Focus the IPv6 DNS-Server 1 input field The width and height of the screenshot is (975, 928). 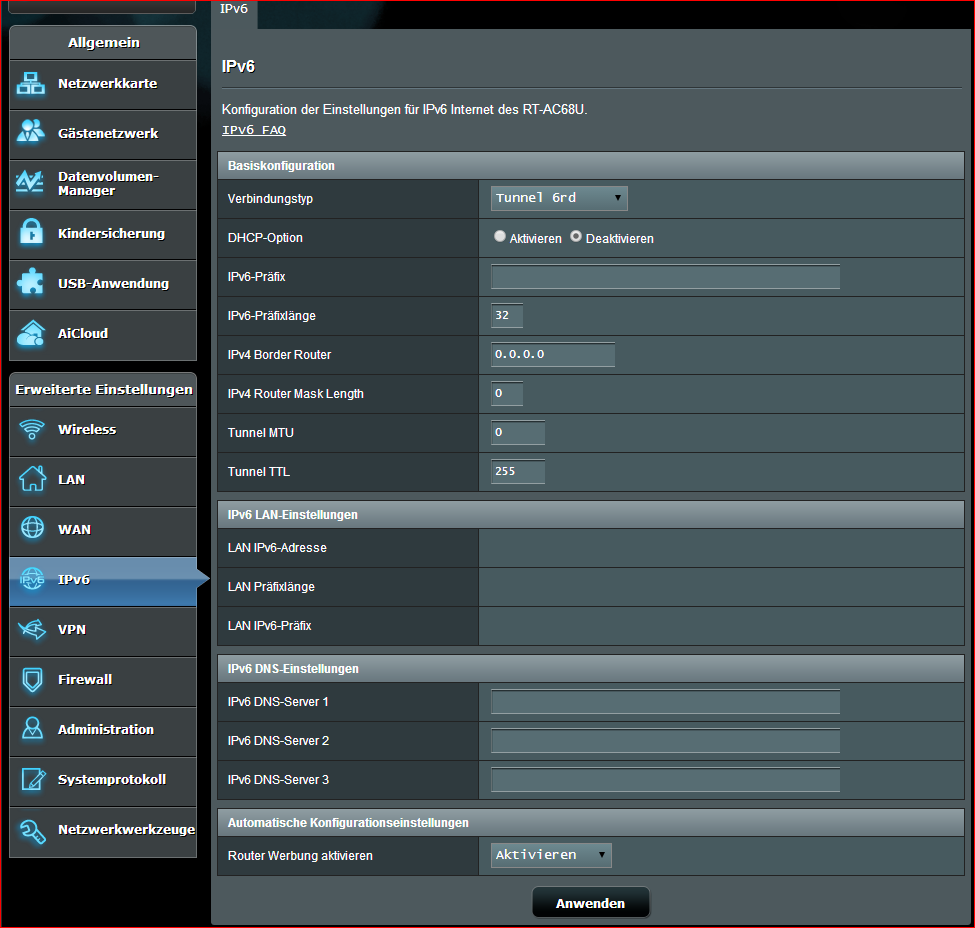[x=665, y=702]
